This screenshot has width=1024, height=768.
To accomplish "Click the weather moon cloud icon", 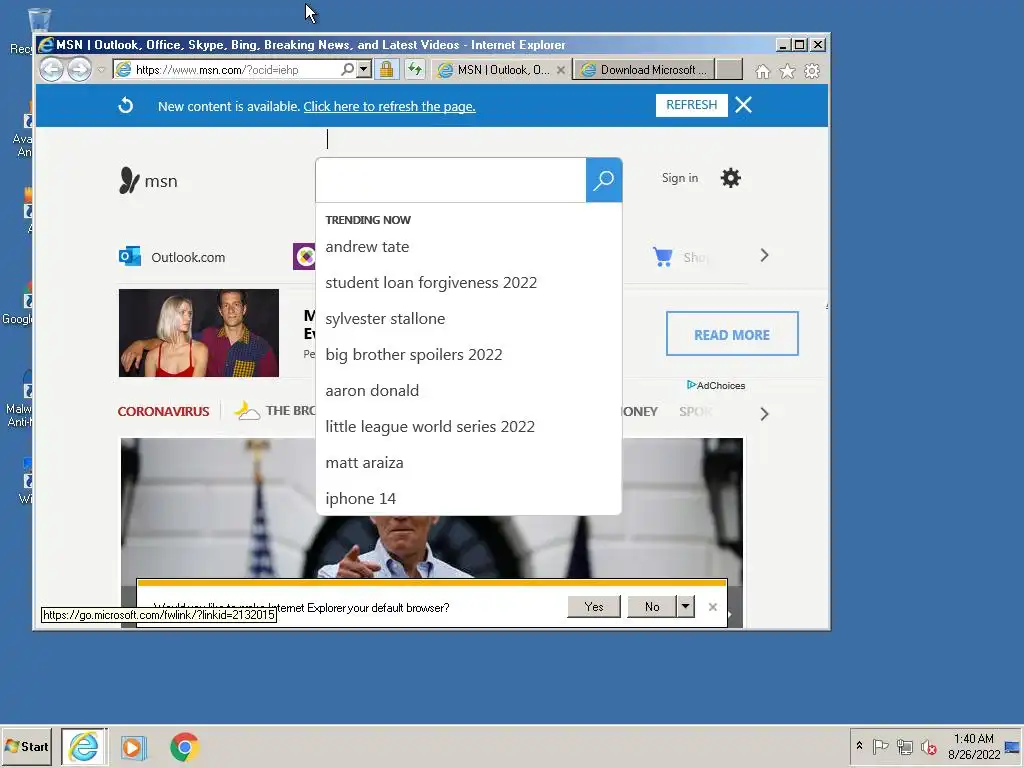I will pyautogui.click(x=247, y=410).
